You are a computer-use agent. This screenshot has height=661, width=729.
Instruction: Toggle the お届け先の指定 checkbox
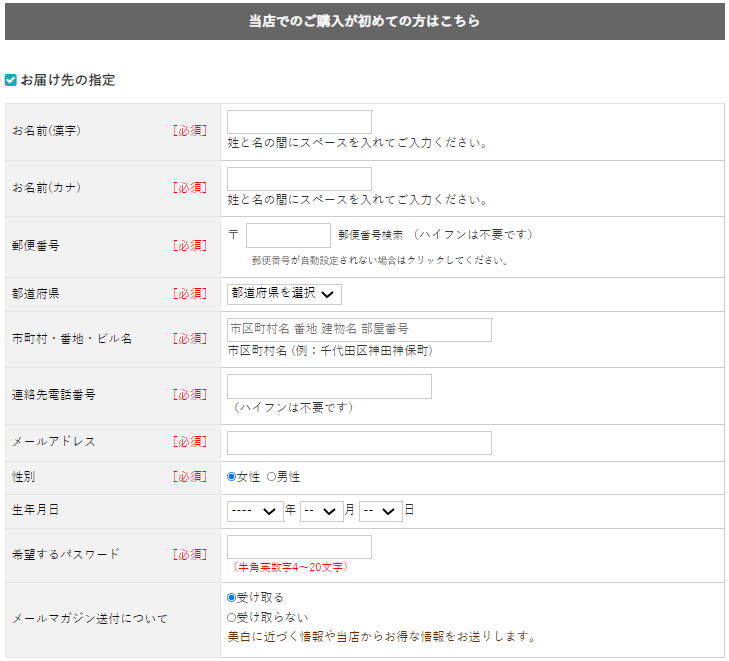tap(11, 80)
